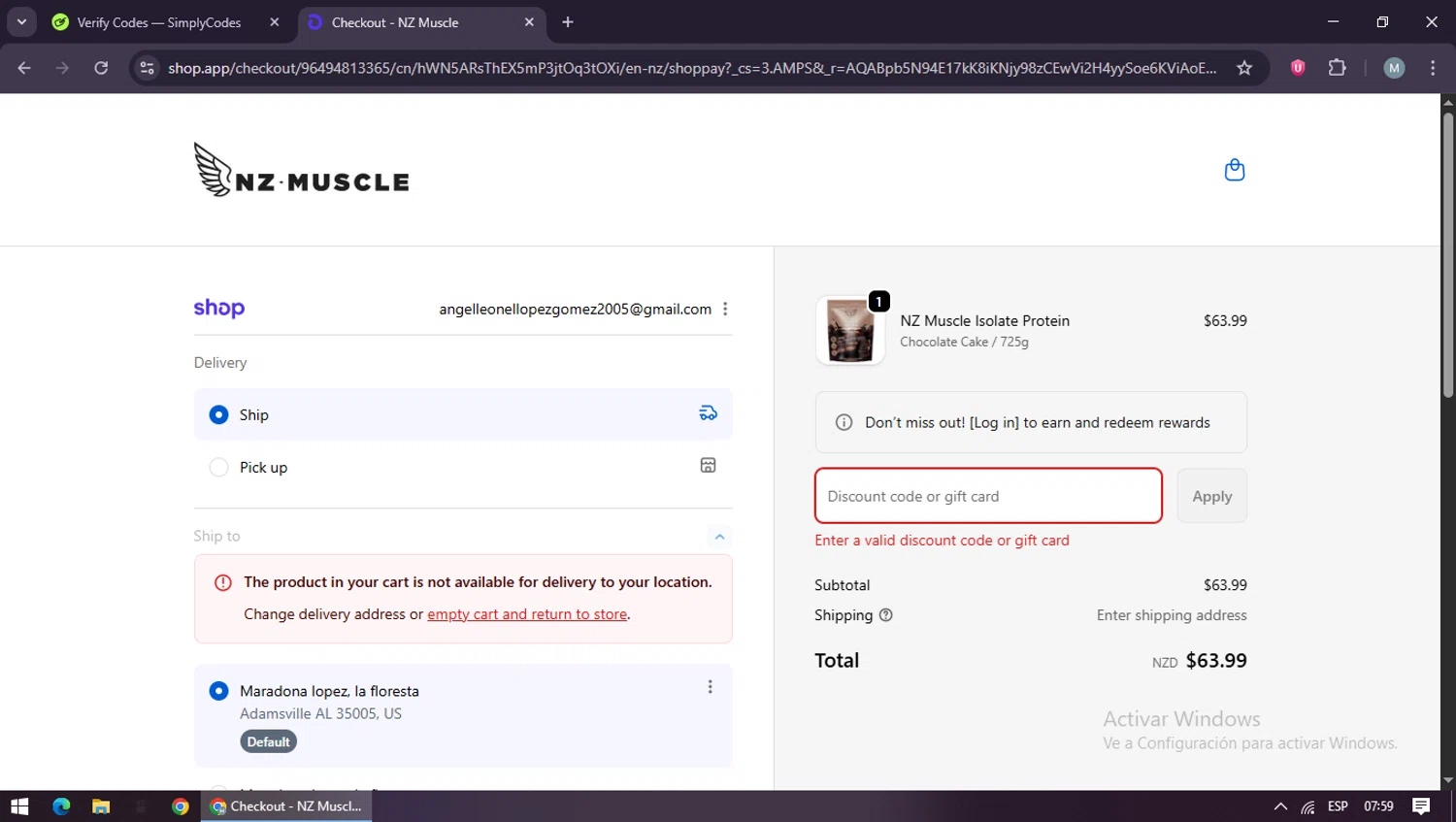Click empty cart and return to store link
Image resolution: width=1456 pixels, height=822 pixels.
coord(527,614)
